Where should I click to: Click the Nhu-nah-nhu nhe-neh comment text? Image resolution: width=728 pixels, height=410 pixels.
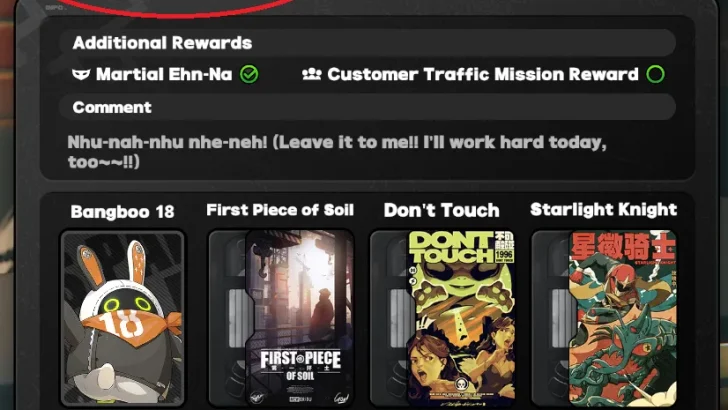[x=337, y=152]
